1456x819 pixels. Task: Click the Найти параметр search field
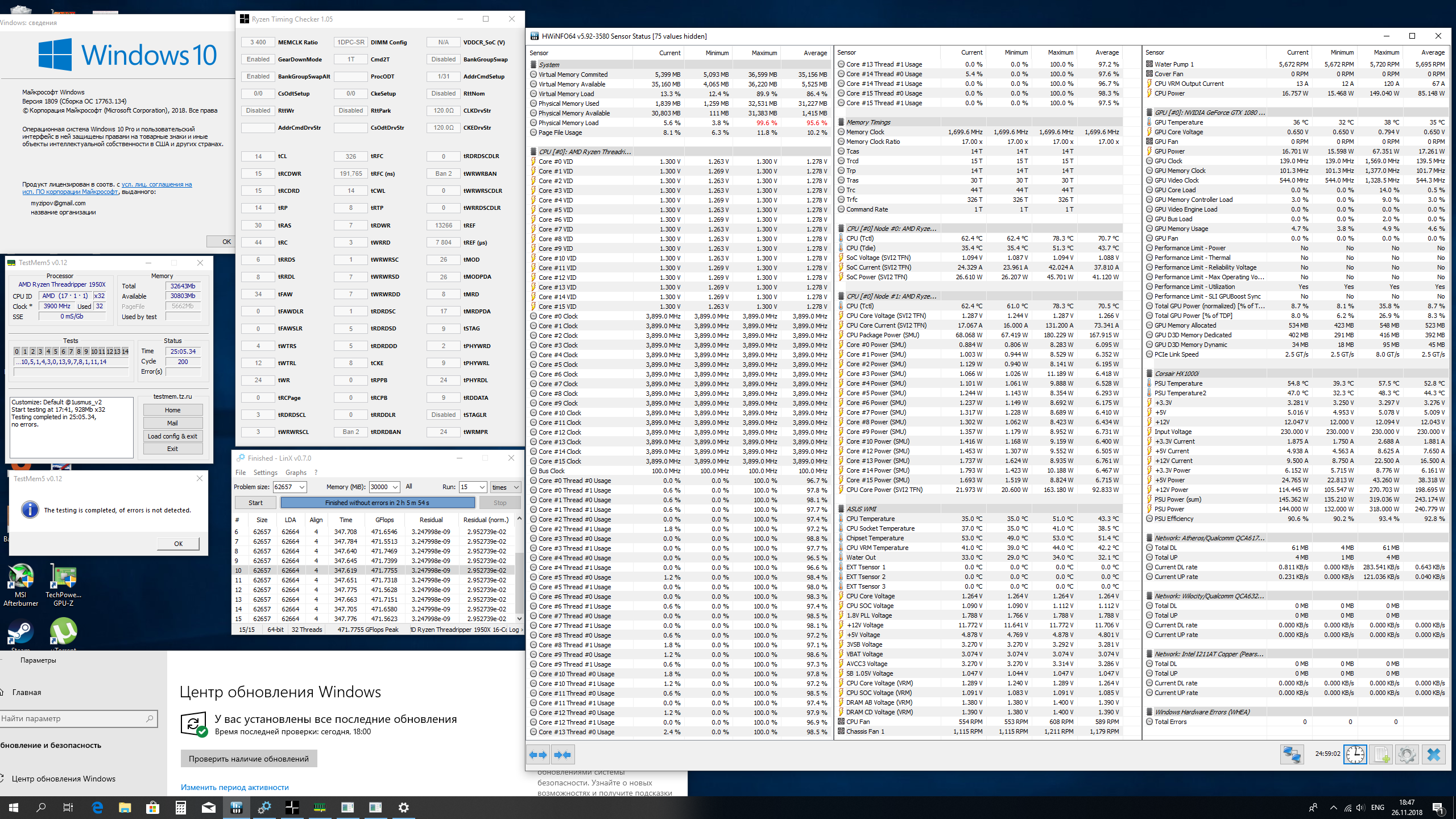[x=74, y=718]
